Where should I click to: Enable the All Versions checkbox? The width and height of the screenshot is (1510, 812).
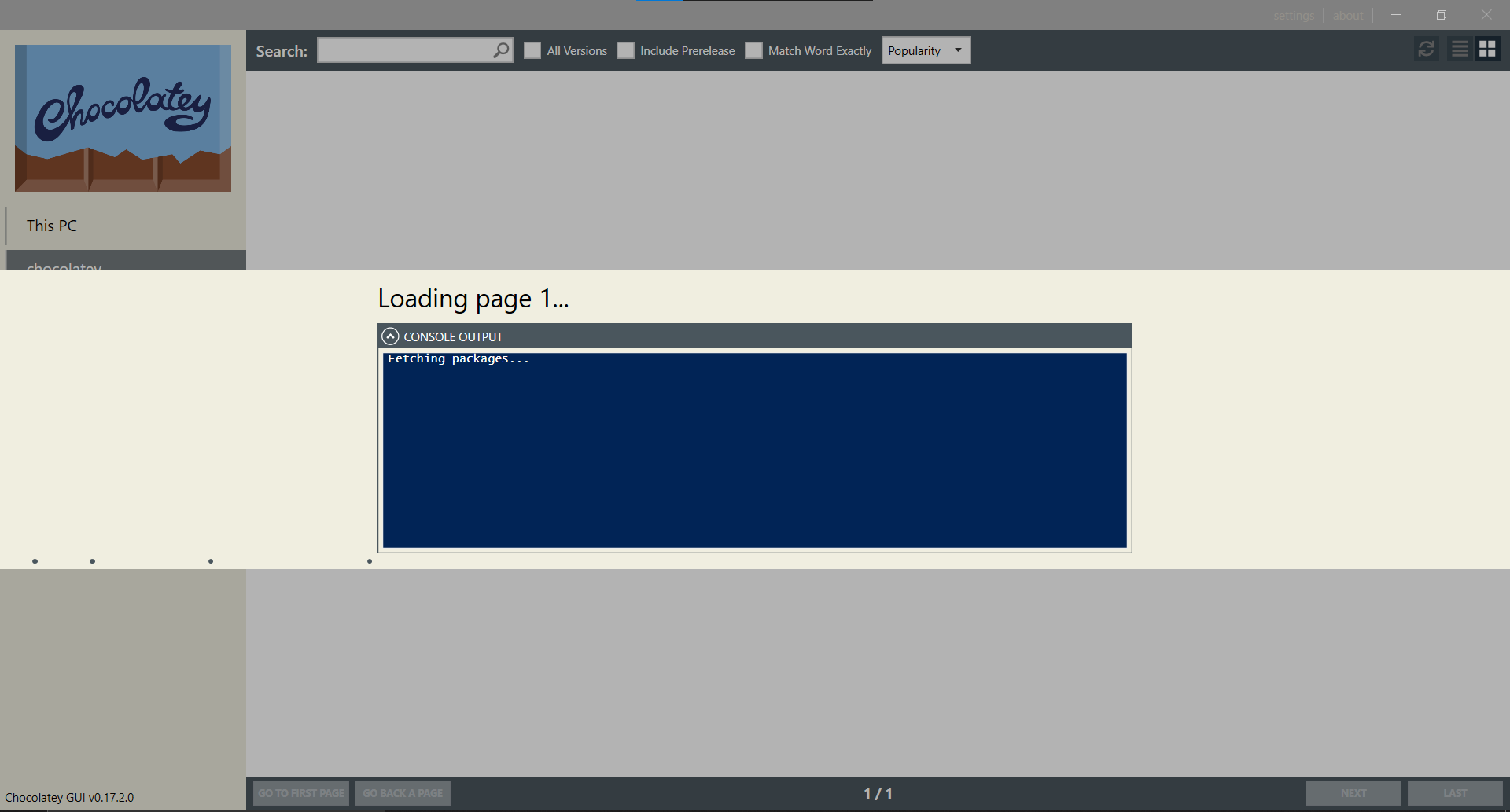(x=532, y=50)
